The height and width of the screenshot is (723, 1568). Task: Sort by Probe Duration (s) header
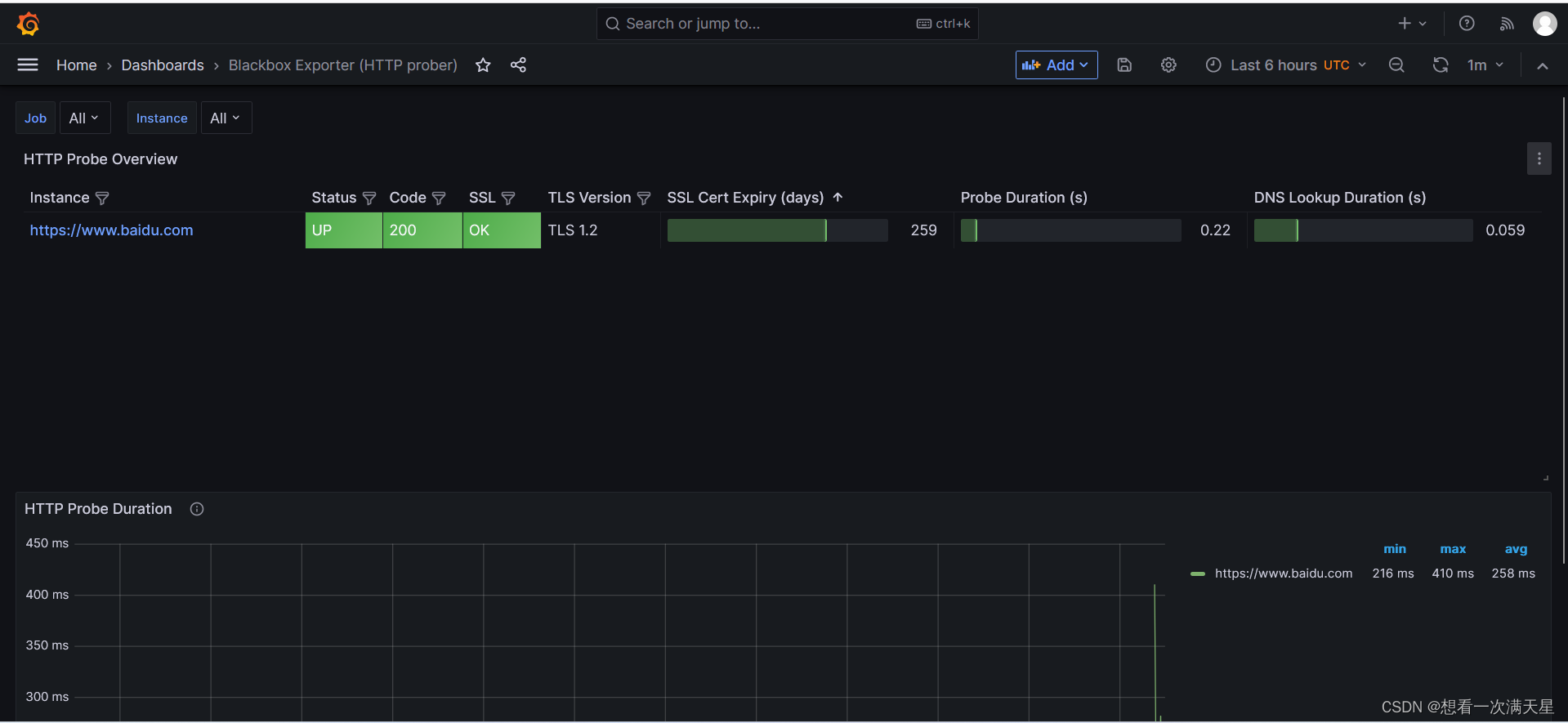[1024, 198]
